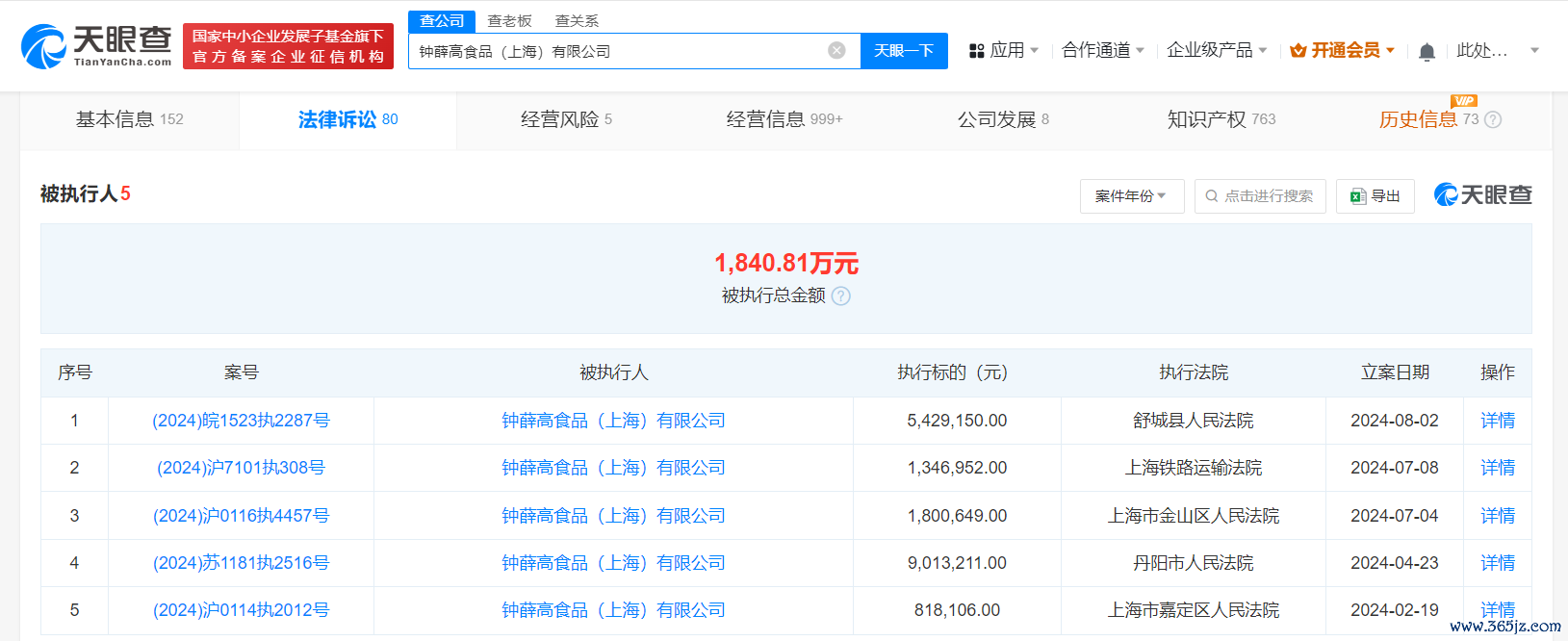The width and height of the screenshot is (1568, 641).
Task: Click company name link in row 5
Action: point(613,610)
